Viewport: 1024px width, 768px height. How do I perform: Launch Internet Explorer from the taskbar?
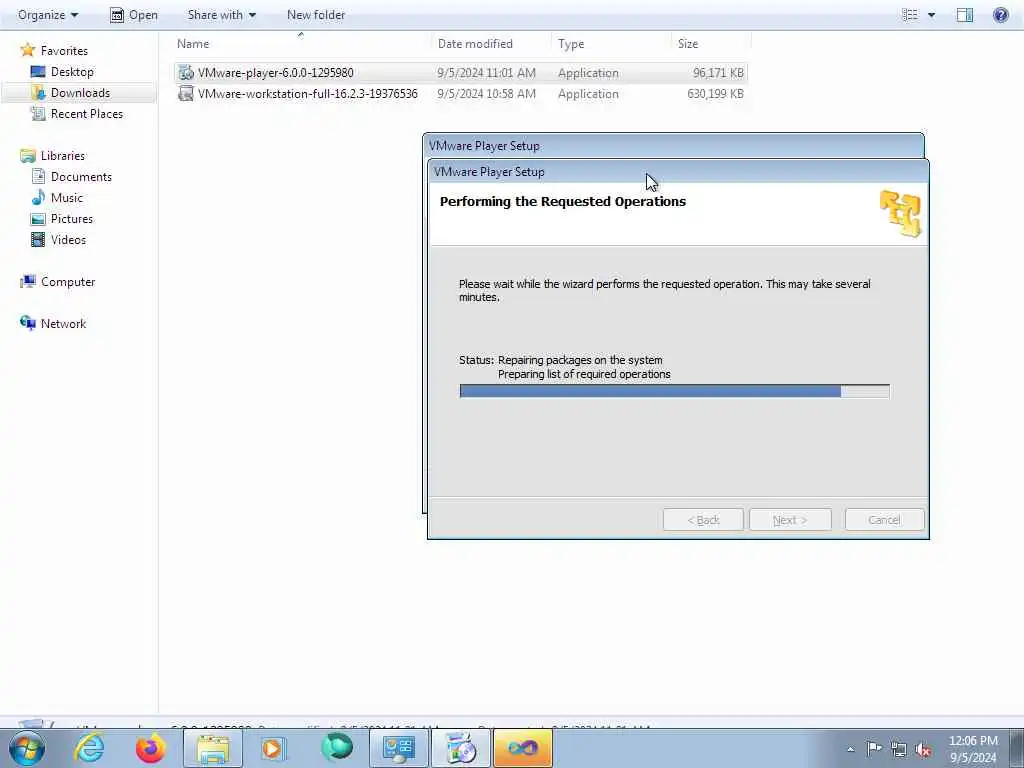click(89, 748)
